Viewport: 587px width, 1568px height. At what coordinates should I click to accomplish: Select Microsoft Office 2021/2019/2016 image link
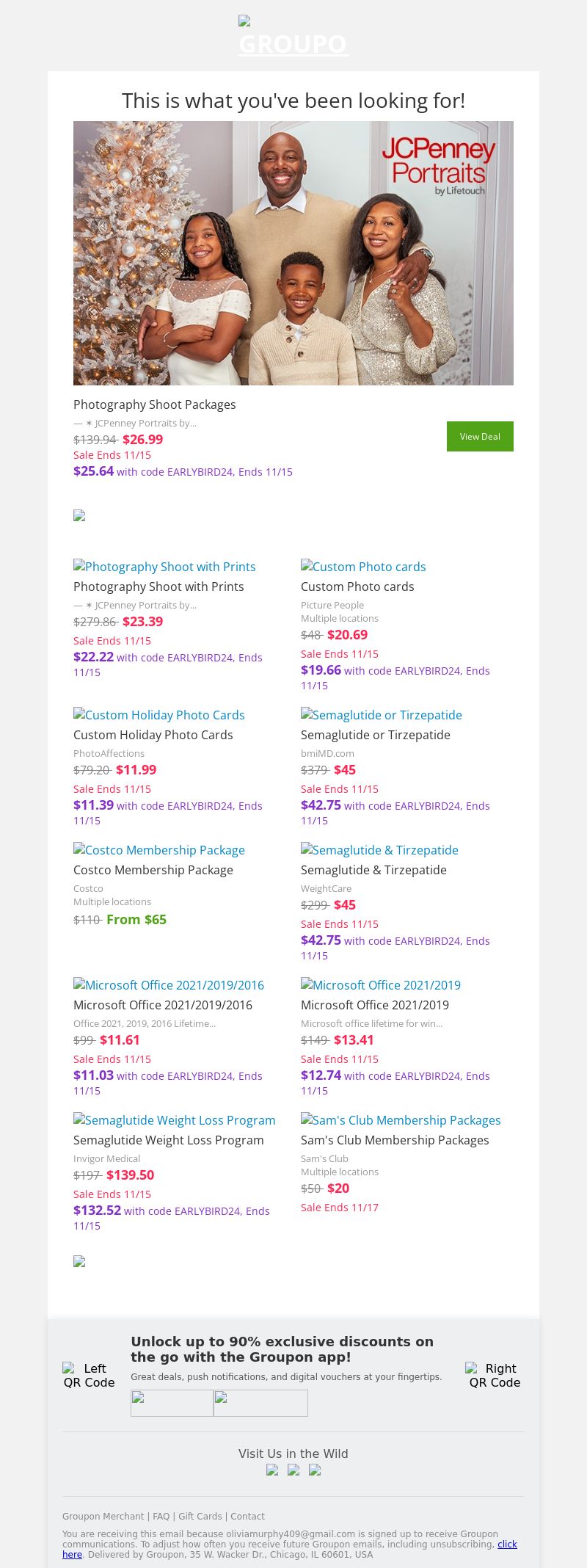click(x=169, y=985)
